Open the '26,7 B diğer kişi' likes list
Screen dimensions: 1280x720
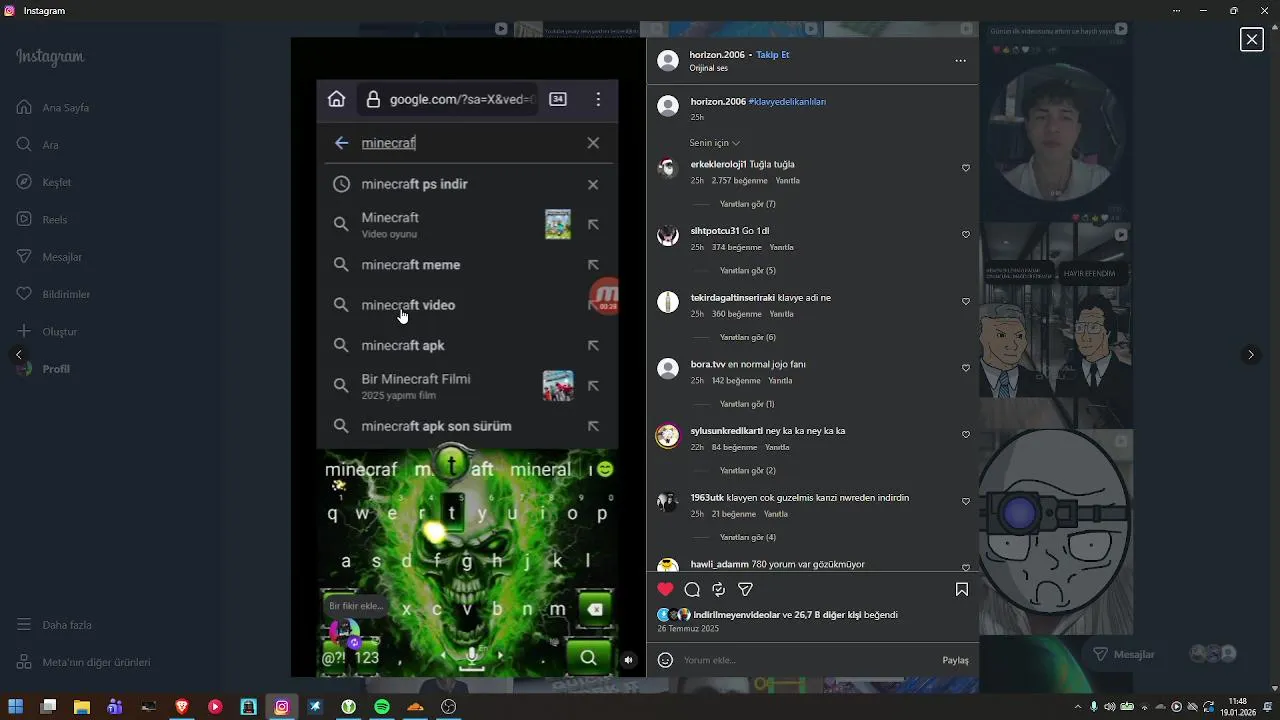827,615
